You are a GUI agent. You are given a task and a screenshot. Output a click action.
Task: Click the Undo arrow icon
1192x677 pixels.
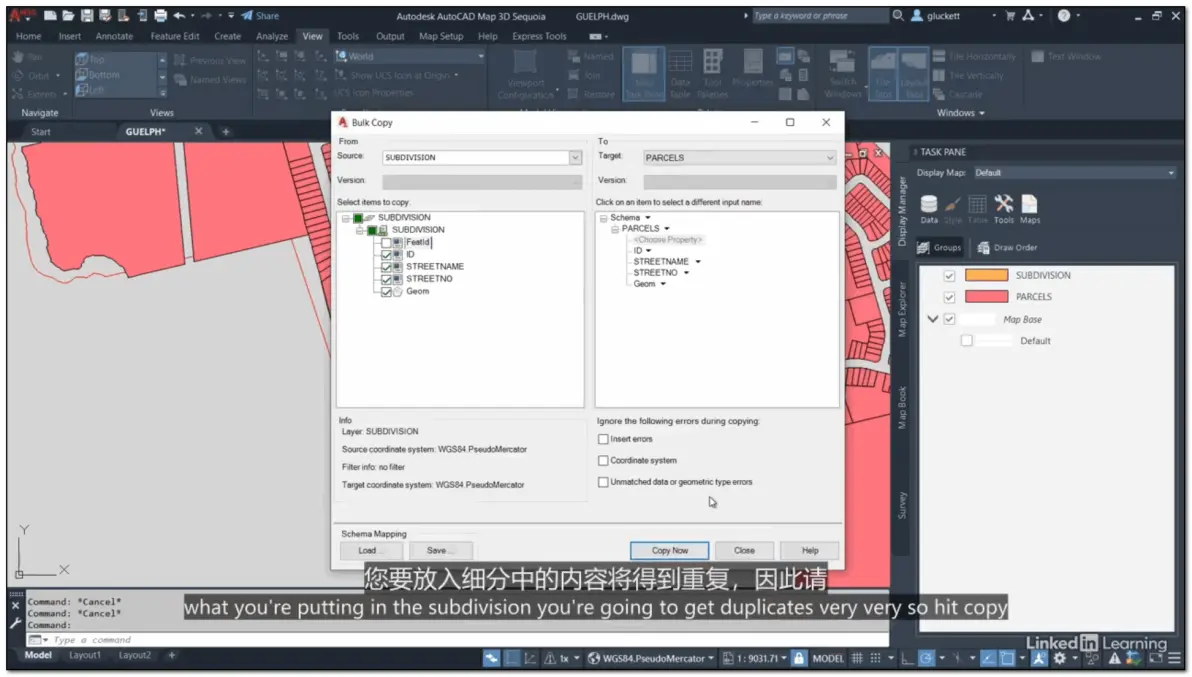(x=179, y=15)
